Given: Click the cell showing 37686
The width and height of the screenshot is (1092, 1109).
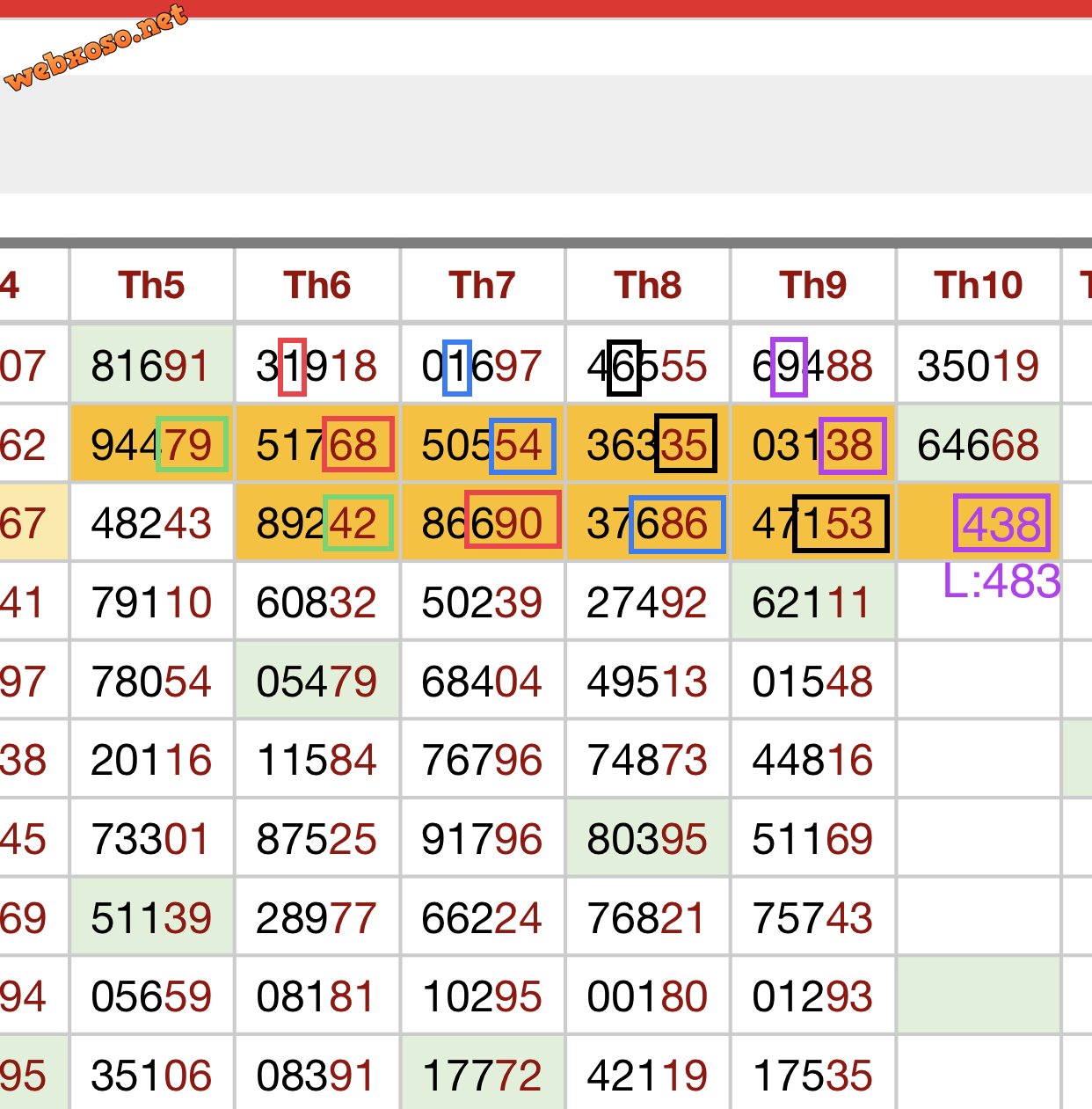Looking at the screenshot, I should 648,523.
